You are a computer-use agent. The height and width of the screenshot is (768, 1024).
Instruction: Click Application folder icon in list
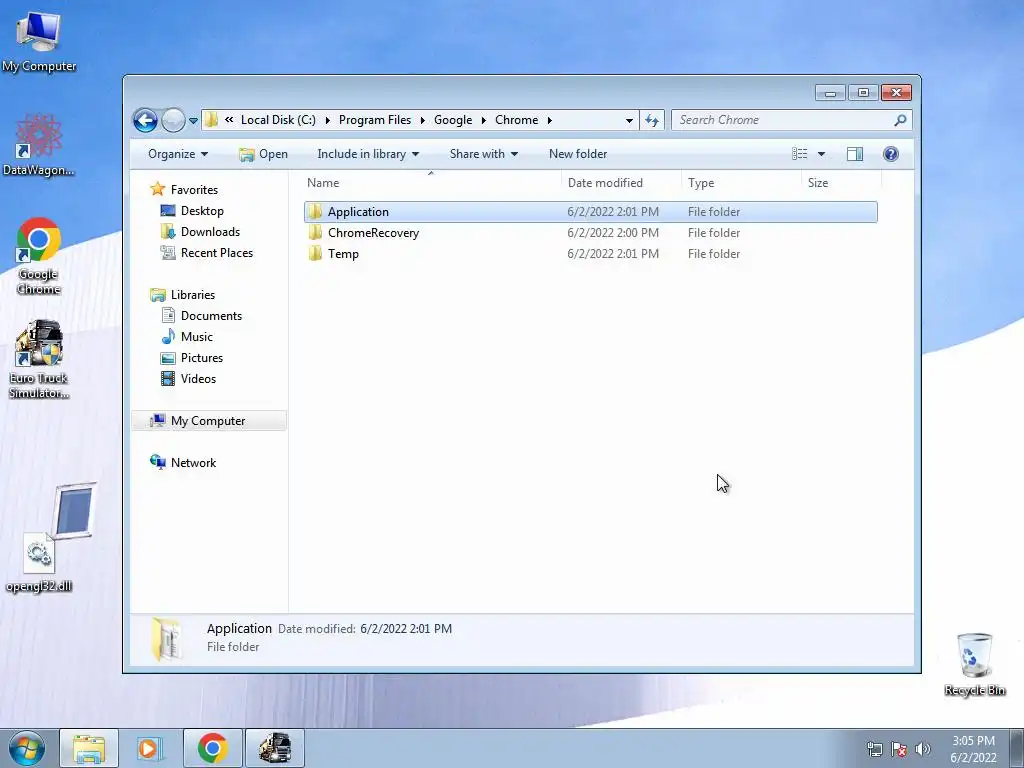315,212
